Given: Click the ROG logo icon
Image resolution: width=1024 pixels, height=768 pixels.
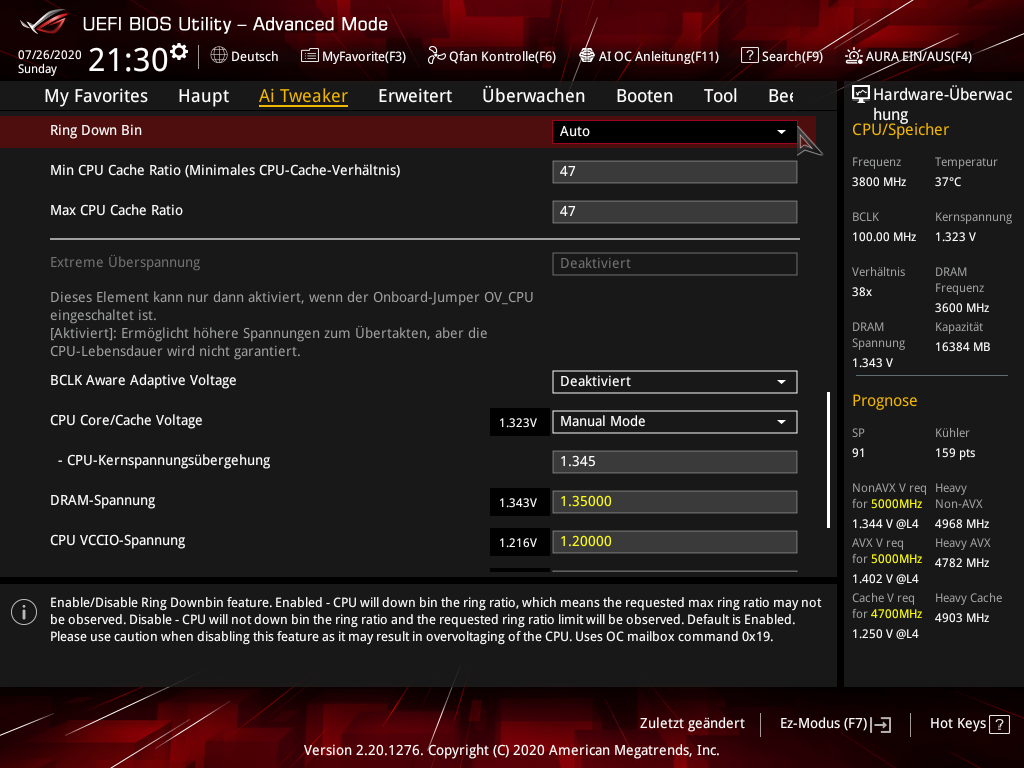Looking at the screenshot, I should 43,23.
